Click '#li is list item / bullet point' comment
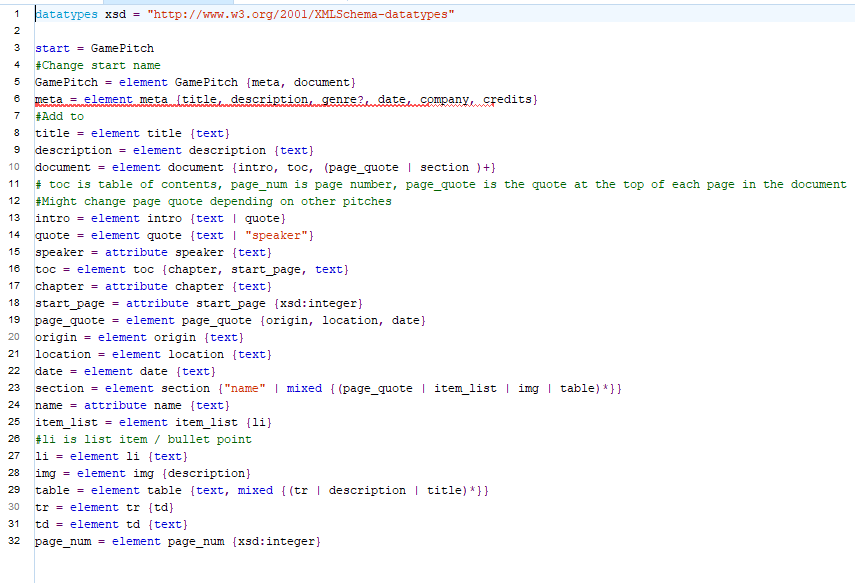The height and width of the screenshot is (583, 855). click(143, 439)
